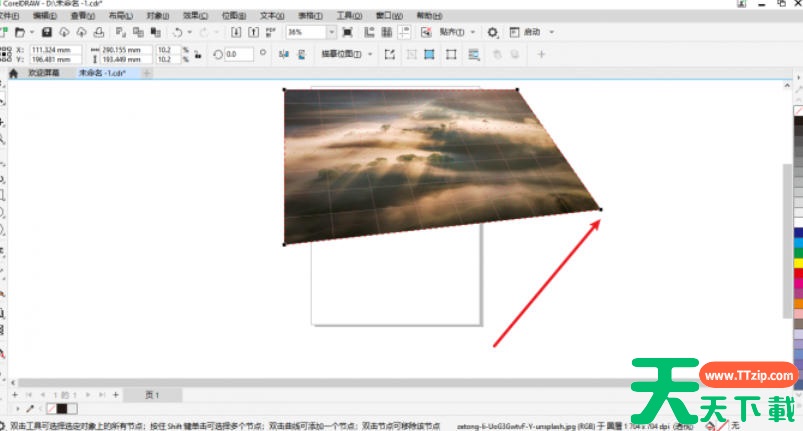The width and height of the screenshot is (803, 431).
Task: Click the plus icon on the property bar
Action: click(542, 54)
